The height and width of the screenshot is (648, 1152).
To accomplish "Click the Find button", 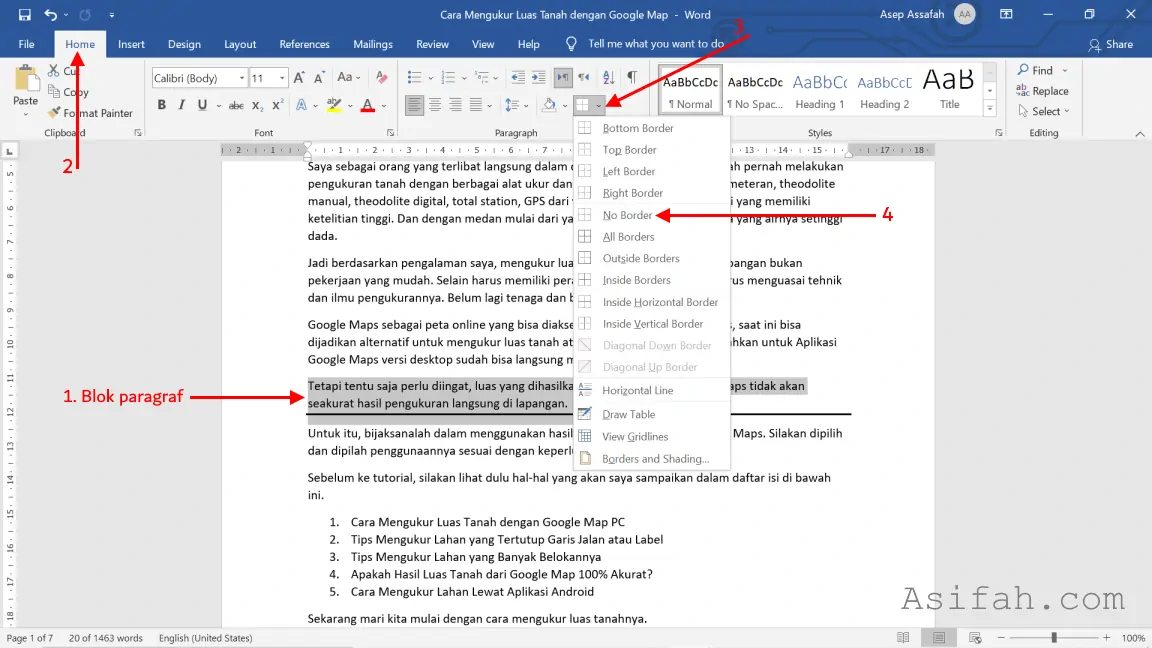I will pos(1035,71).
